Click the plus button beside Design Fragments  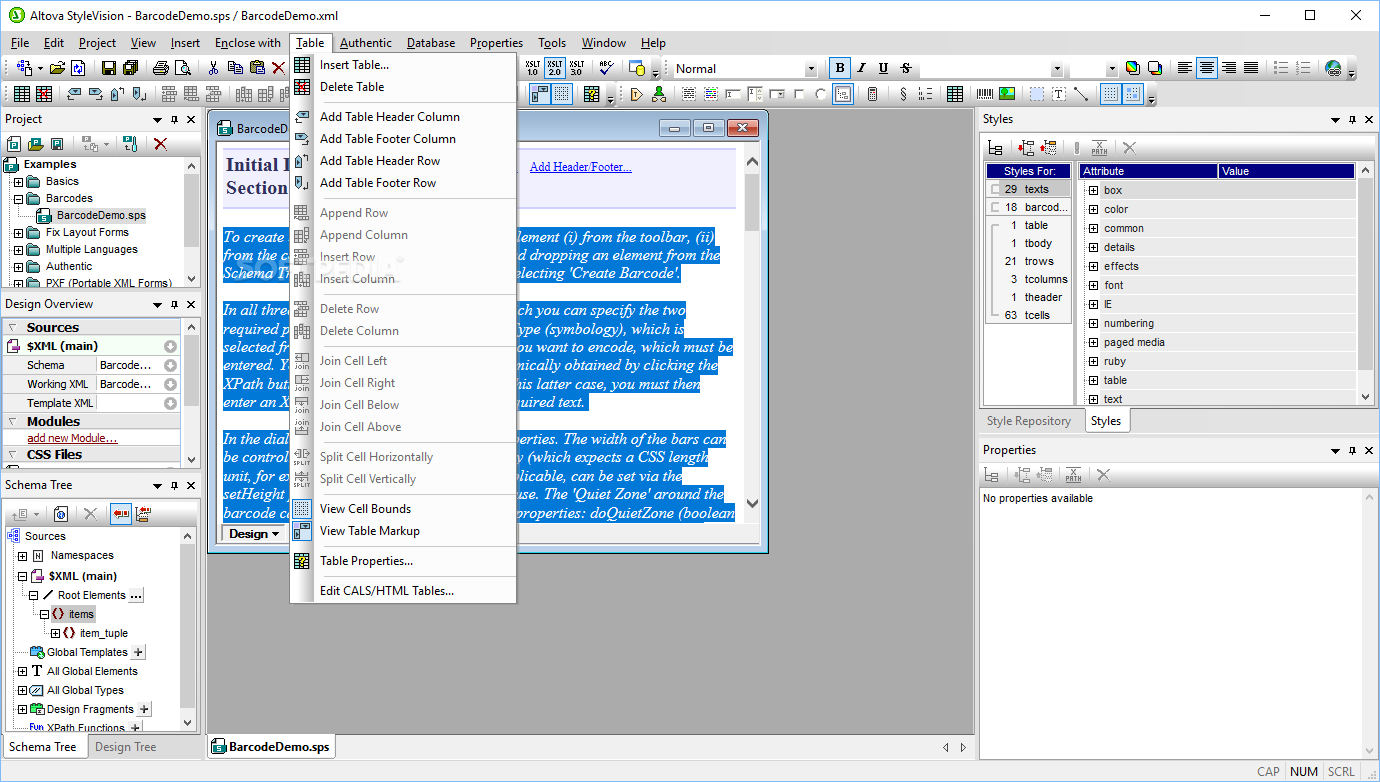144,709
